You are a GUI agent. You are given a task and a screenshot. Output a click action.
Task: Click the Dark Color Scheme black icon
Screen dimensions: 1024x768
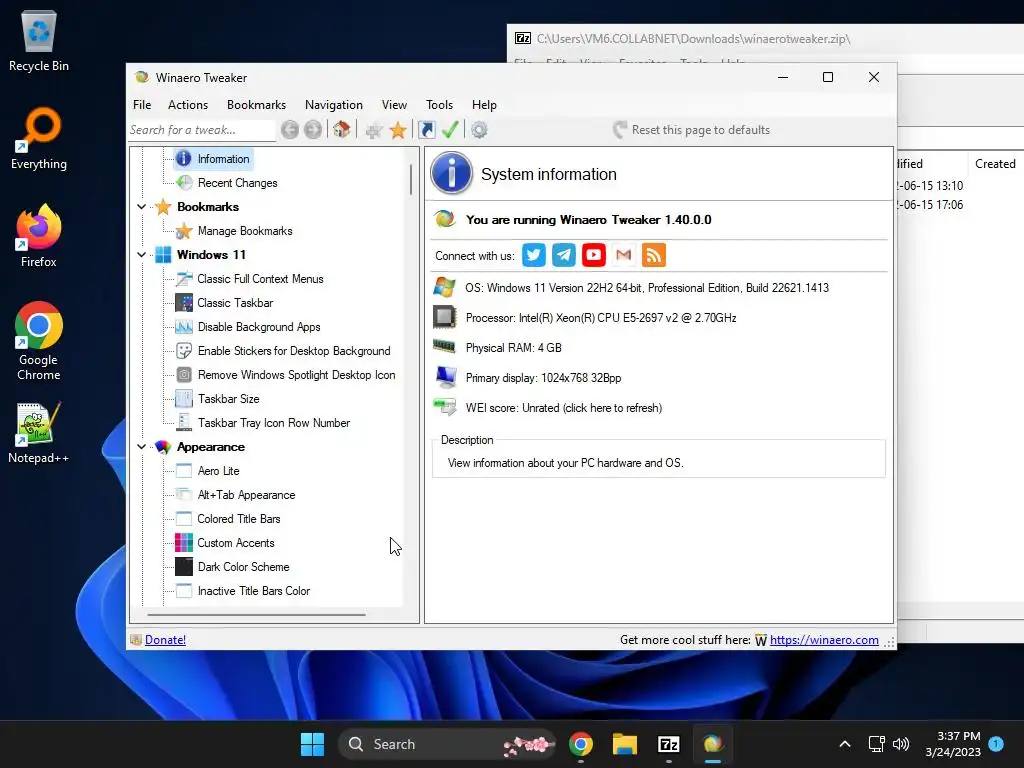[184, 567]
